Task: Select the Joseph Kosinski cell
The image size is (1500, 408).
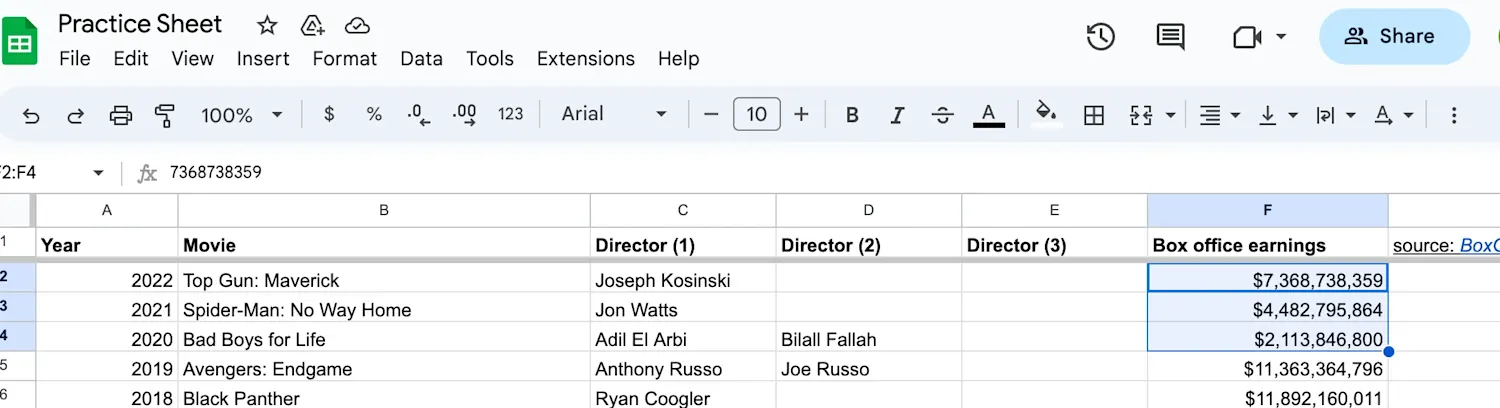Action: pos(683,280)
